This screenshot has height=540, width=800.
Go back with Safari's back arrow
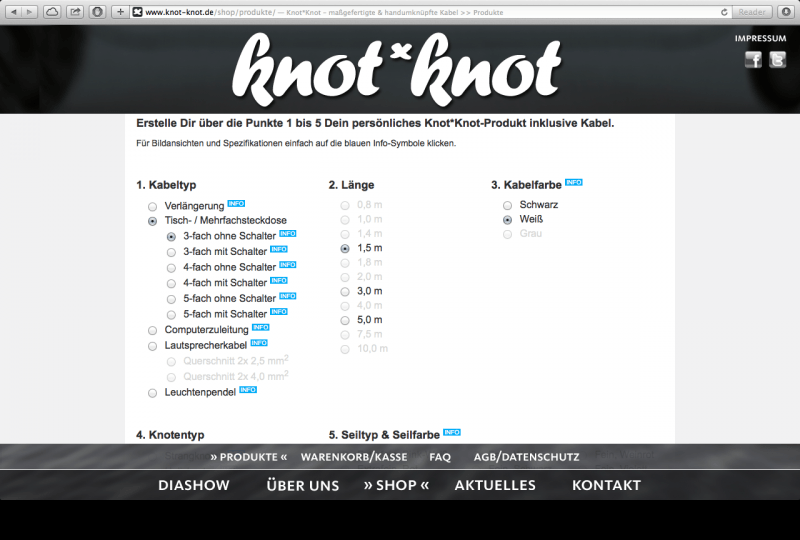point(14,12)
